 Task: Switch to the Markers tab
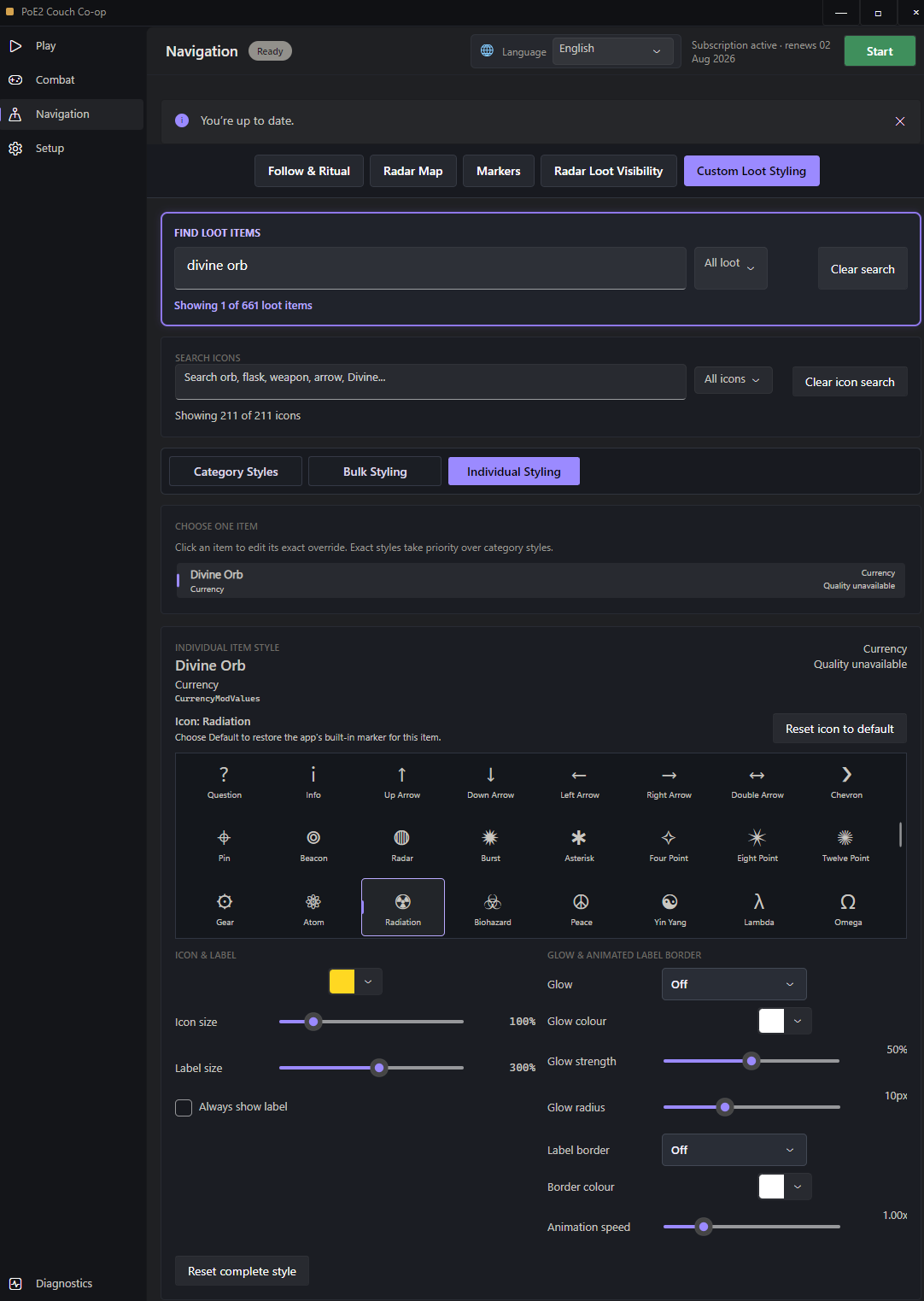(x=499, y=171)
